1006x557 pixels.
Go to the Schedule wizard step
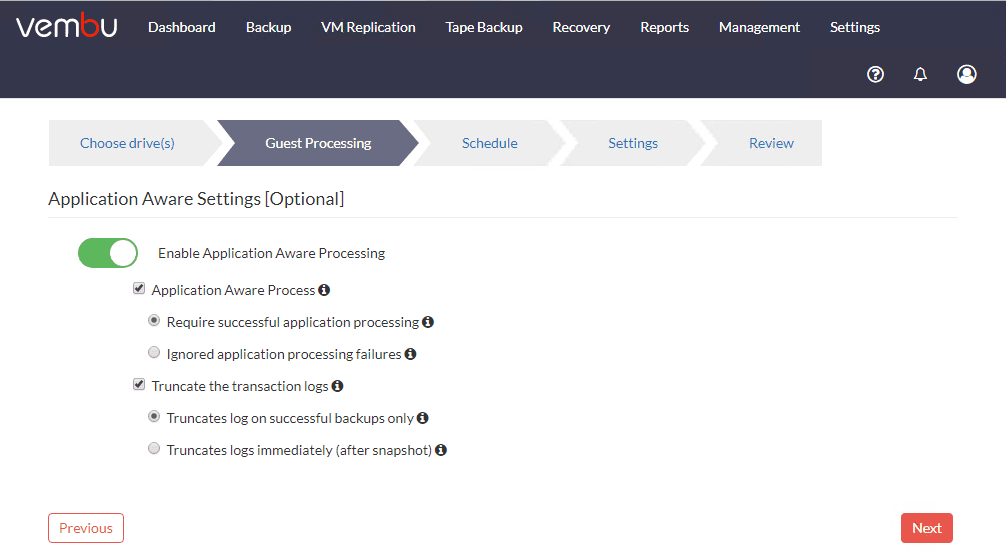click(x=489, y=143)
